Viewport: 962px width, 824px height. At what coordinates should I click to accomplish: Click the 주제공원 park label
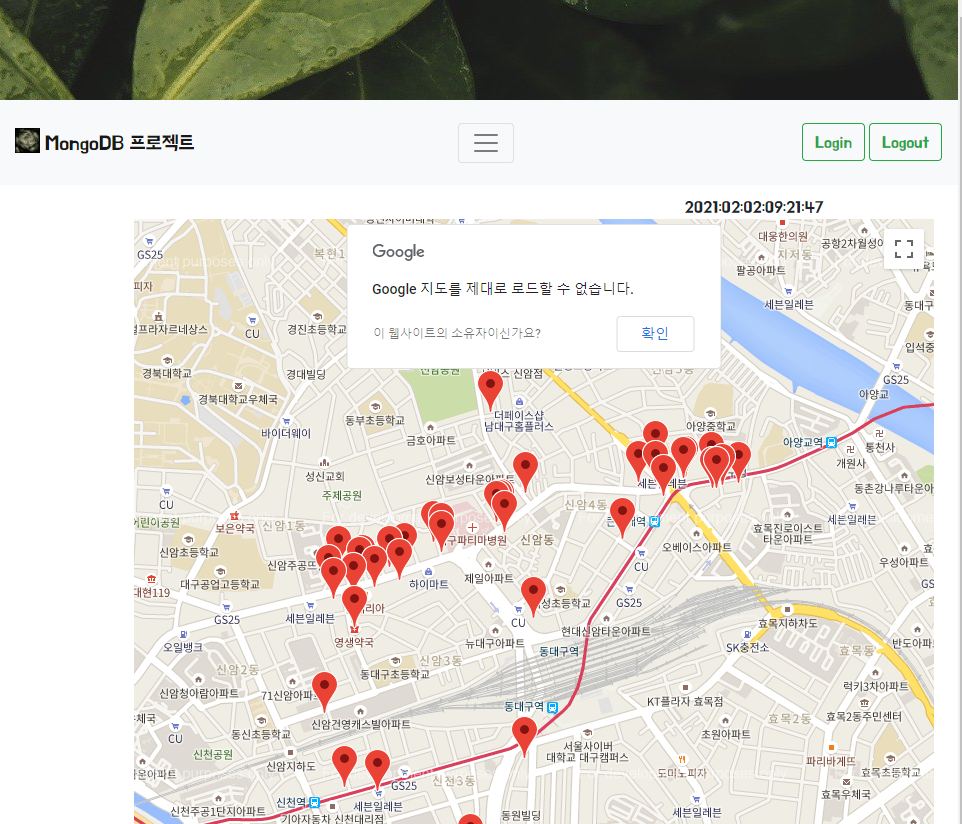342,496
